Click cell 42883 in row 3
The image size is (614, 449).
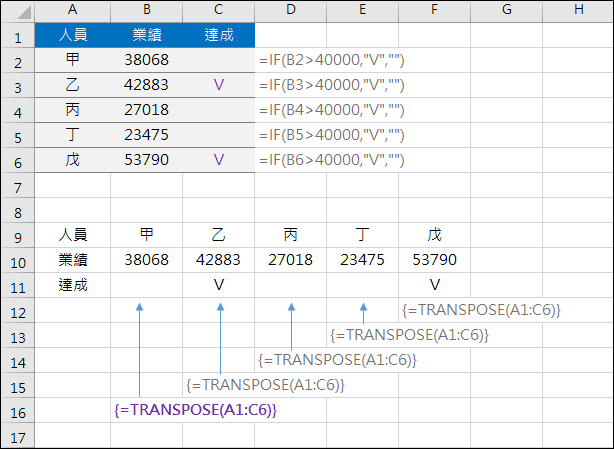coord(146,85)
